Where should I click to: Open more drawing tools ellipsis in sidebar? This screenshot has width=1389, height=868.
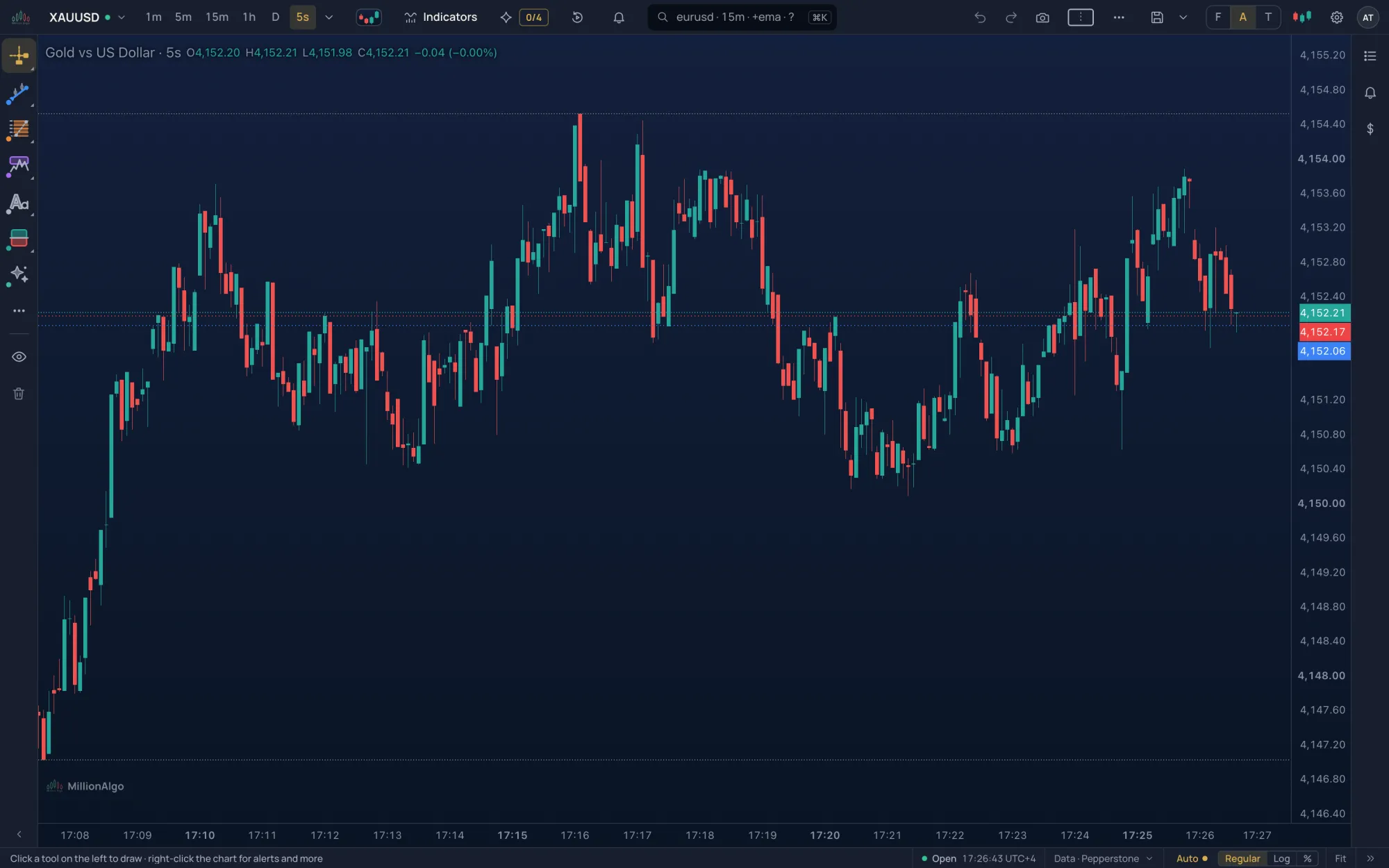tap(19, 311)
